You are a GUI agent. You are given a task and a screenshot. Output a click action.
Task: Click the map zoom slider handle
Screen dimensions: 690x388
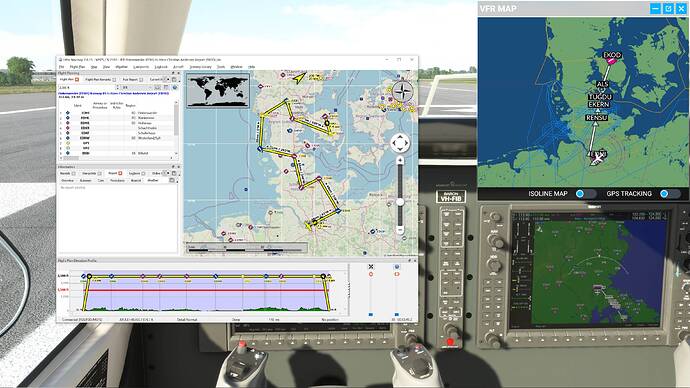tap(400, 201)
